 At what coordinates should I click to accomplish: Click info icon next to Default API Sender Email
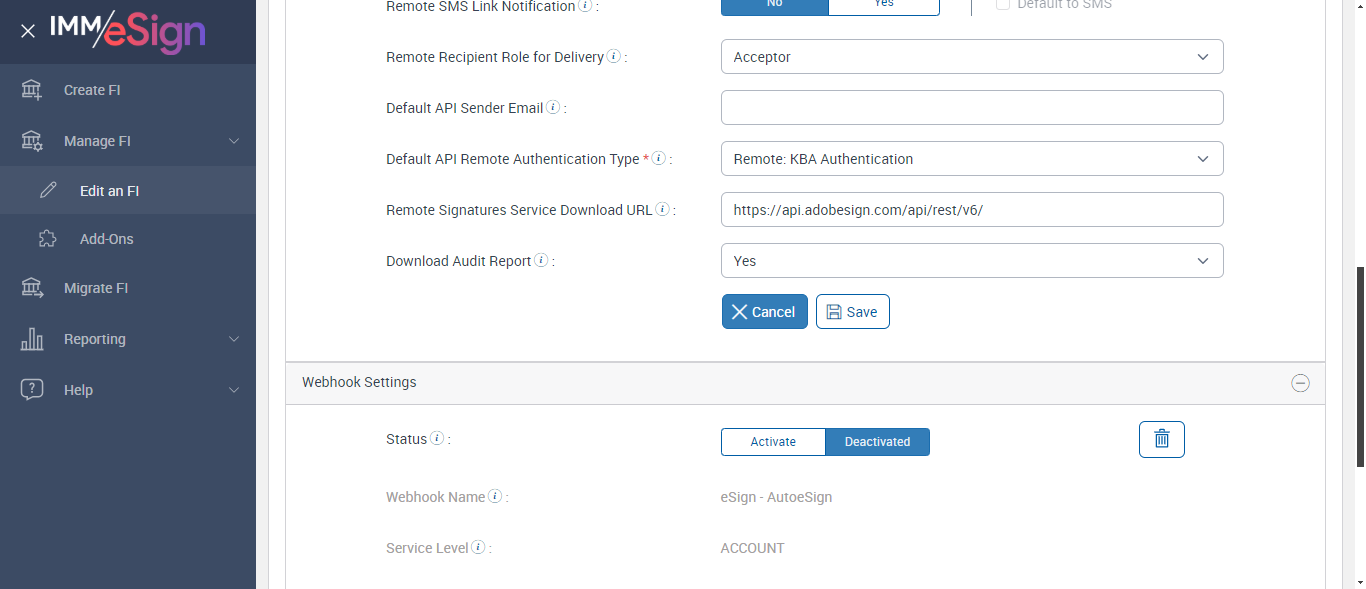(x=553, y=108)
